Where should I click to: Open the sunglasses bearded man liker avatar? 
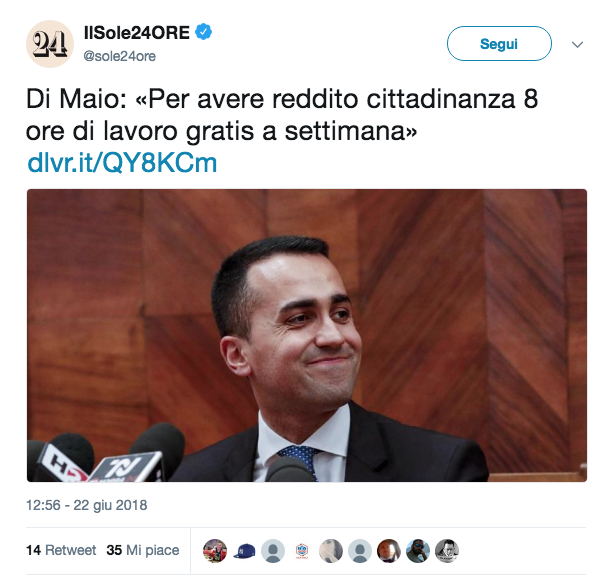click(x=418, y=550)
